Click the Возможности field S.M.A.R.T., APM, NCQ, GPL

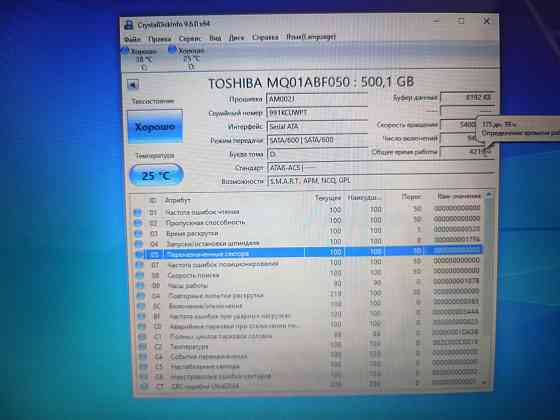pos(381,181)
